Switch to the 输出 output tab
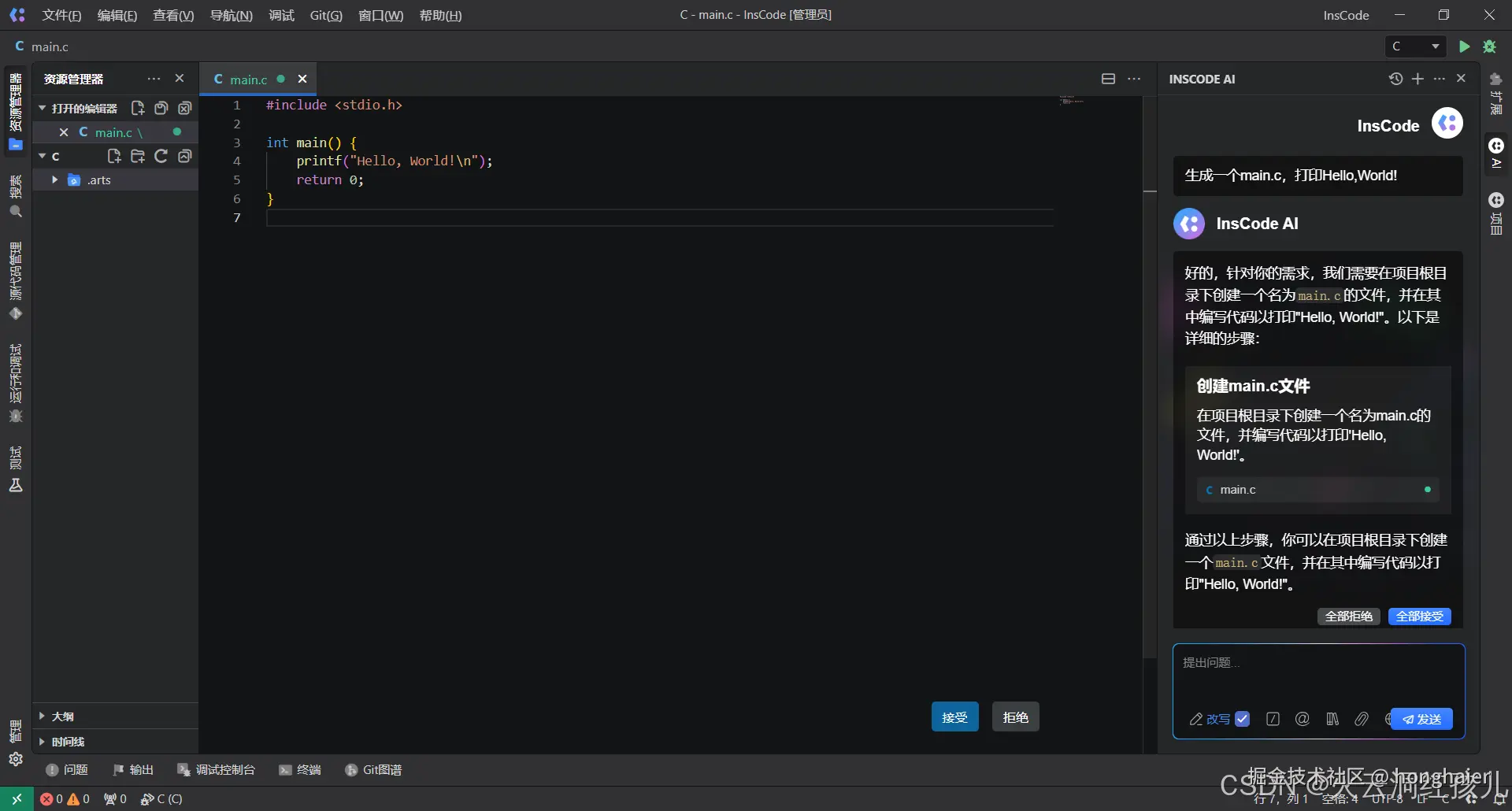This screenshot has width=1512, height=811. [133, 769]
